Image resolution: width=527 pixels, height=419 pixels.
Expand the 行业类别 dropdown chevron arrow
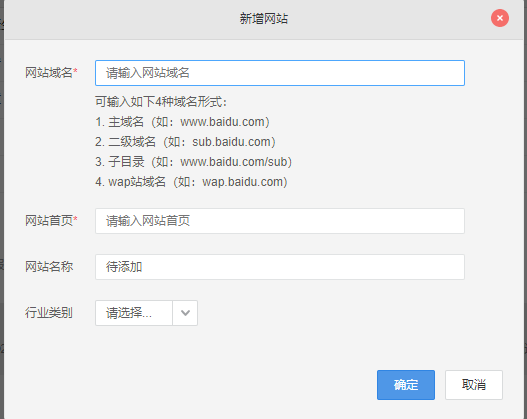[x=185, y=313]
